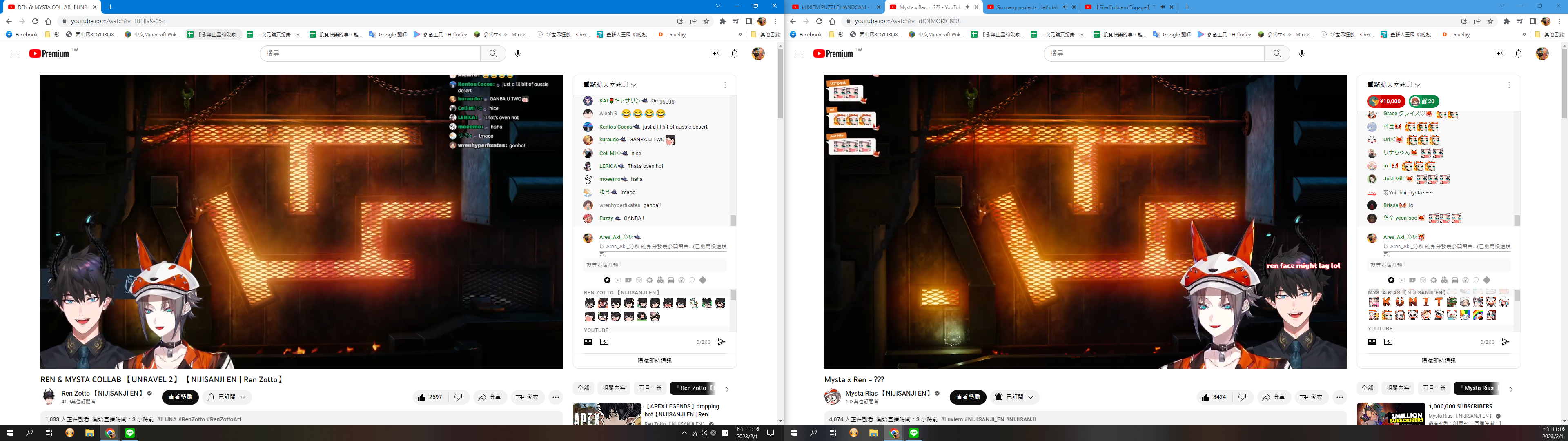Open the YouTube guide menu in Ren Zotto window
Screen dimensions: 1568x441
[x=15, y=53]
